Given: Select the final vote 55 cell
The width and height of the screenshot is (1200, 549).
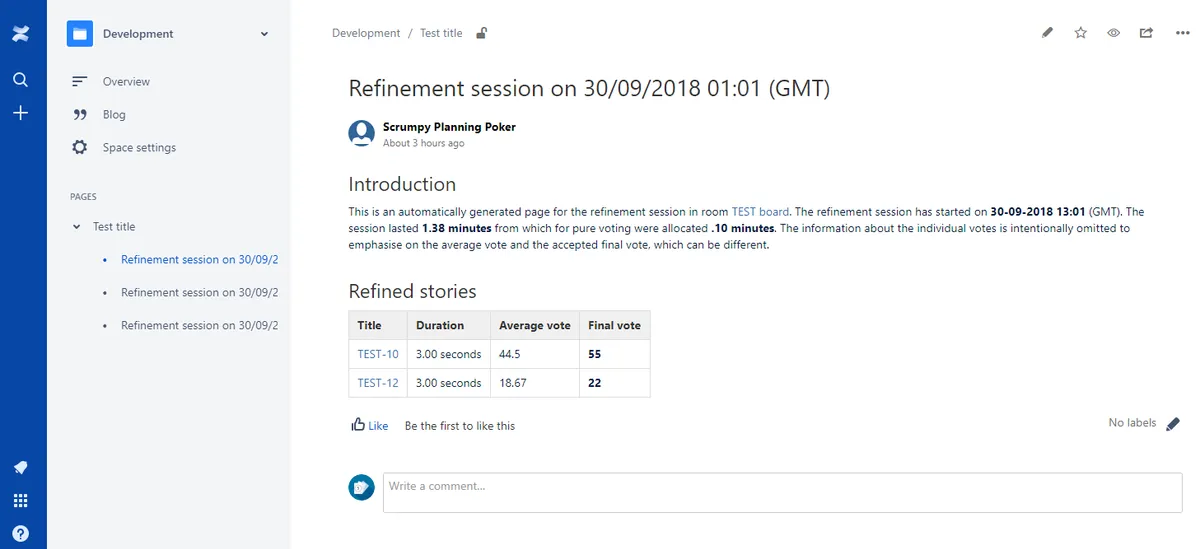Looking at the screenshot, I should pos(615,354).
